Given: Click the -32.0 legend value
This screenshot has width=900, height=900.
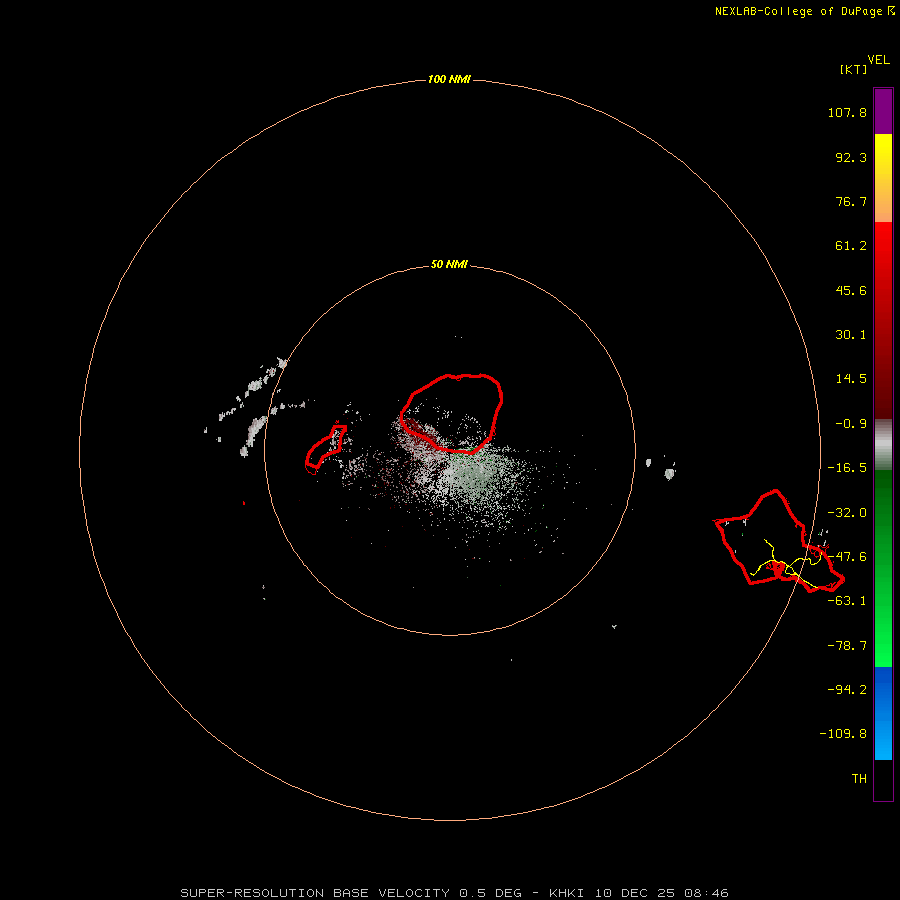Looking at the screenshot, I should 847,513.
